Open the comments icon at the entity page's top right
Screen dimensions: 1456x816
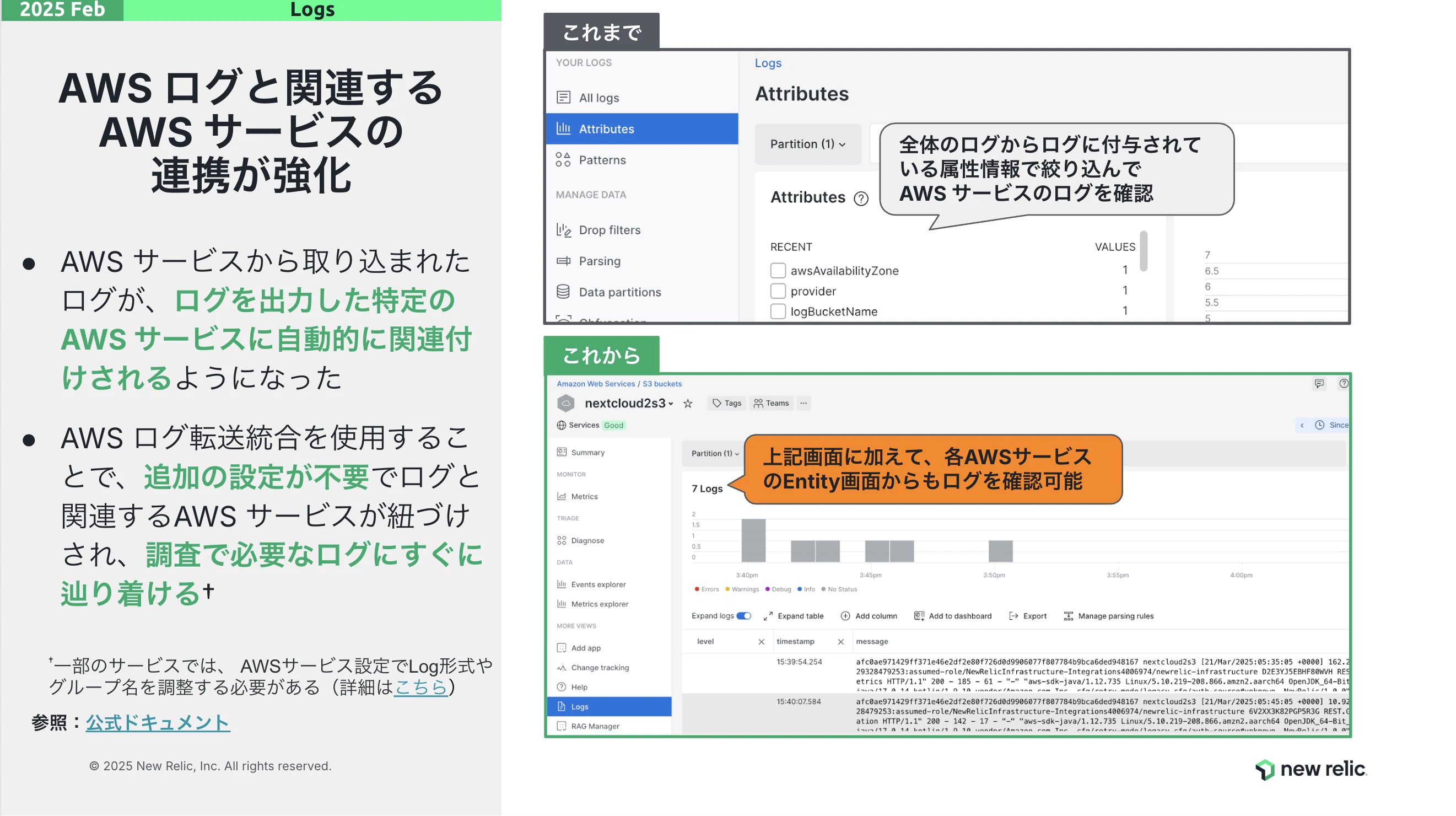click(1319, 383)
